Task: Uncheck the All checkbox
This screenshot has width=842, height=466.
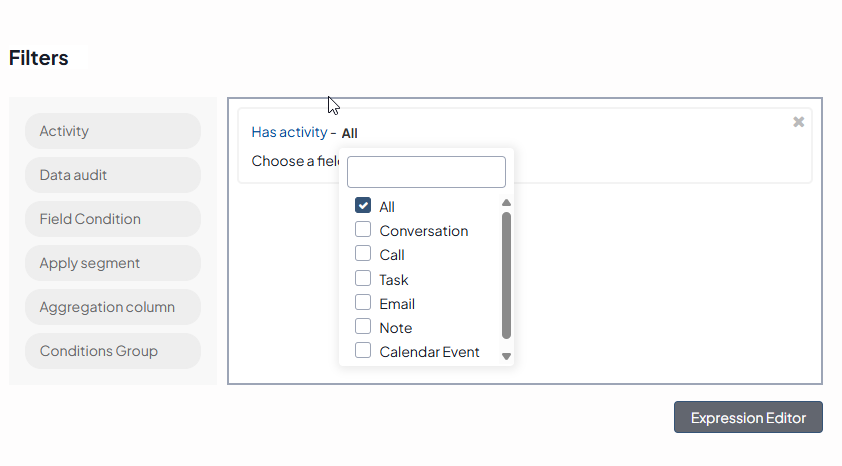Action: [363, 206]
